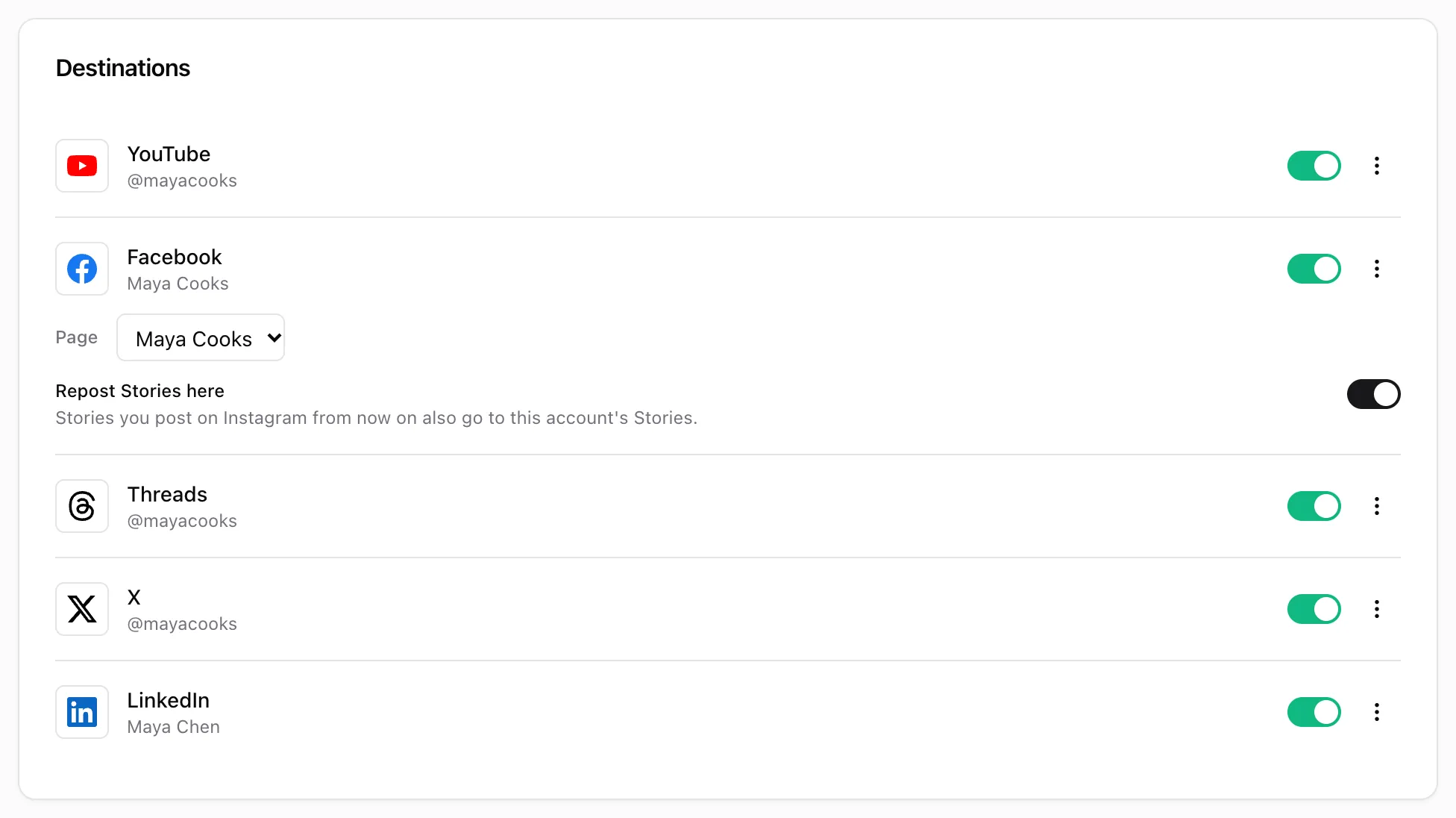Disable the YouTube destination toggle
The image size is (1456, 818).
pos(1314,166)
